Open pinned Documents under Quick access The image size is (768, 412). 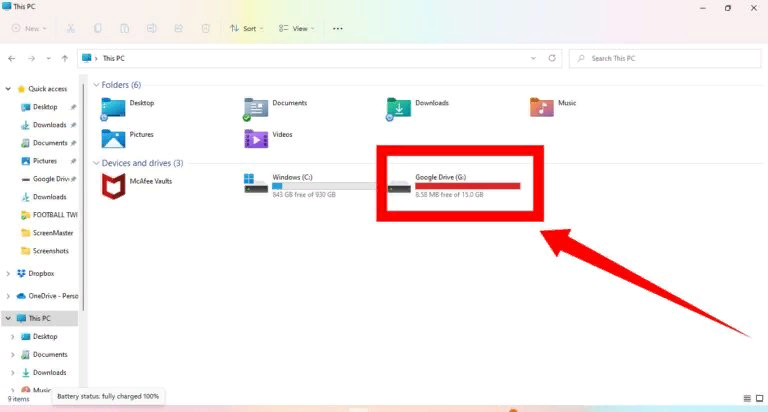[x=50, y=143]
